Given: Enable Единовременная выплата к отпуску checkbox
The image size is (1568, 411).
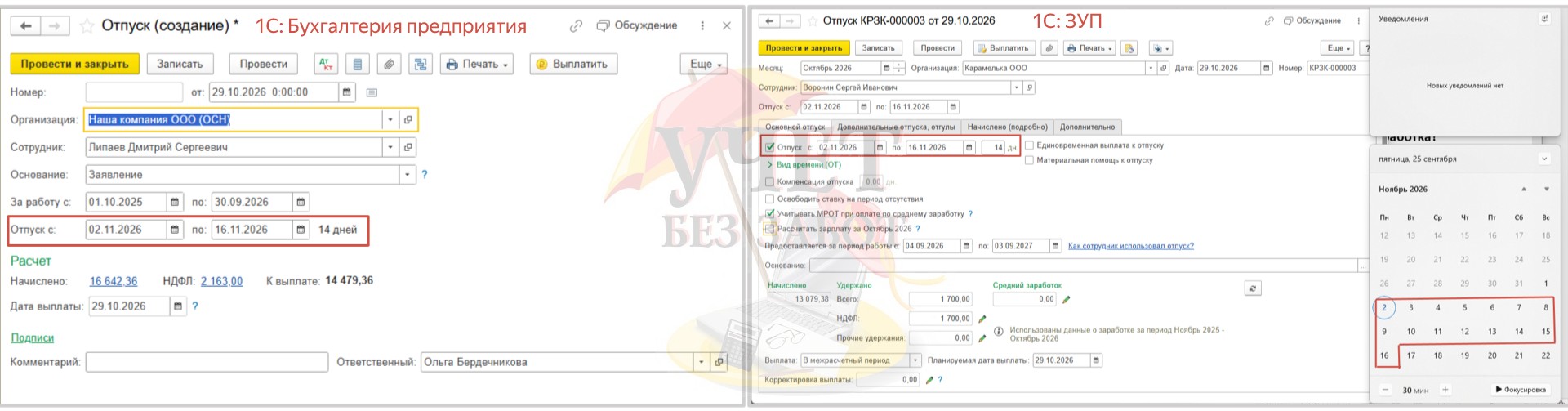Looking at the screenshot, I should (x=1029, y=145).
